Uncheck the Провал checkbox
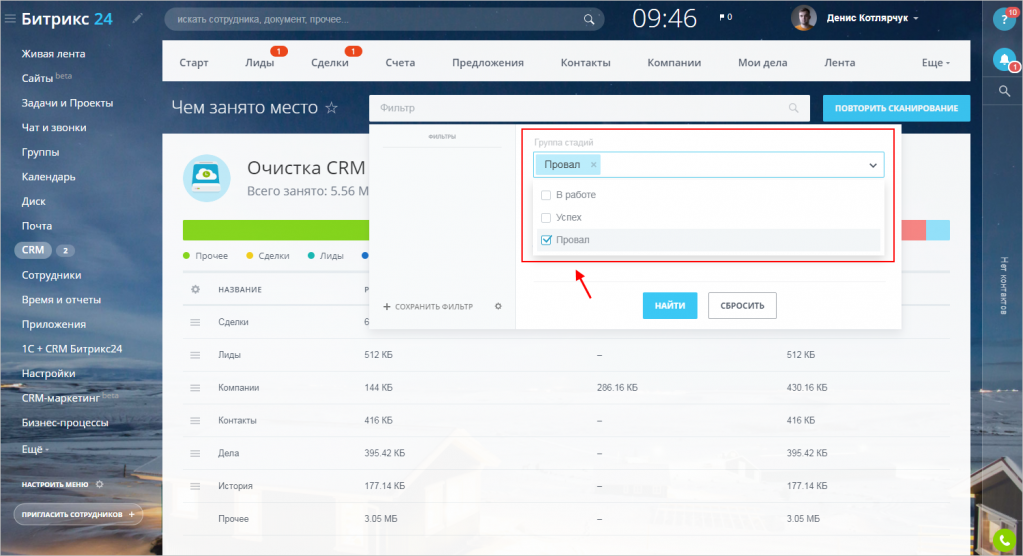Viewport: 1023px width, 556px height. [x=546, y=240]
